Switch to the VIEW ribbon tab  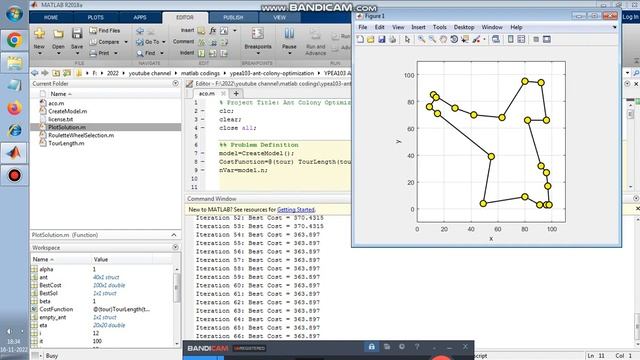[280, 18]
